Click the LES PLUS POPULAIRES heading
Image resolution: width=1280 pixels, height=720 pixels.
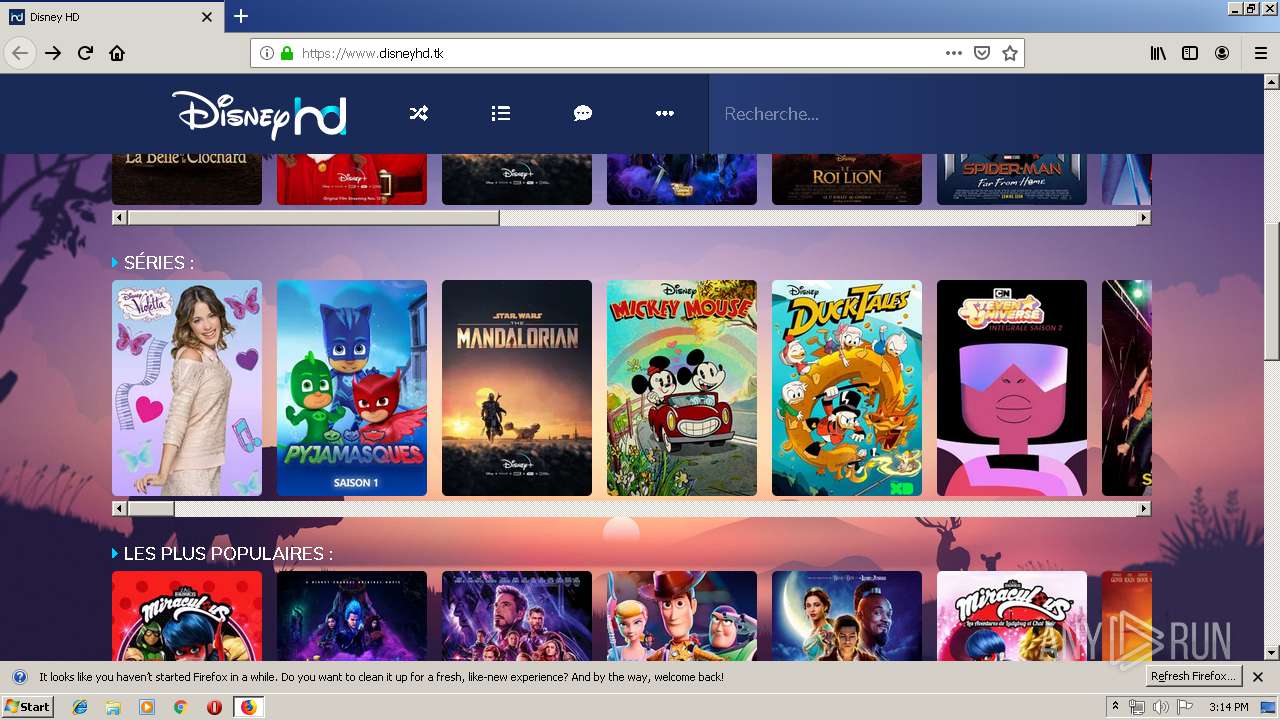228,554
